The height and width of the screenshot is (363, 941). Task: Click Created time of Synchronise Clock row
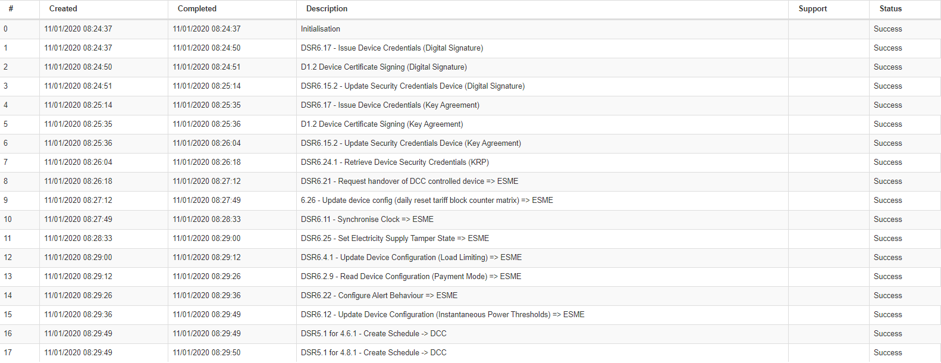[78, 220]
